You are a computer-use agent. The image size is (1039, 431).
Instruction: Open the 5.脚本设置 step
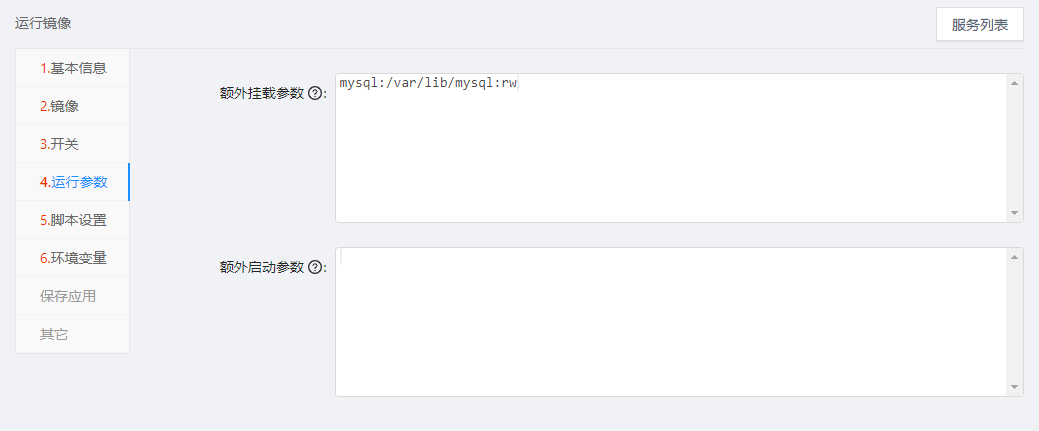click(x=73, y=220)
